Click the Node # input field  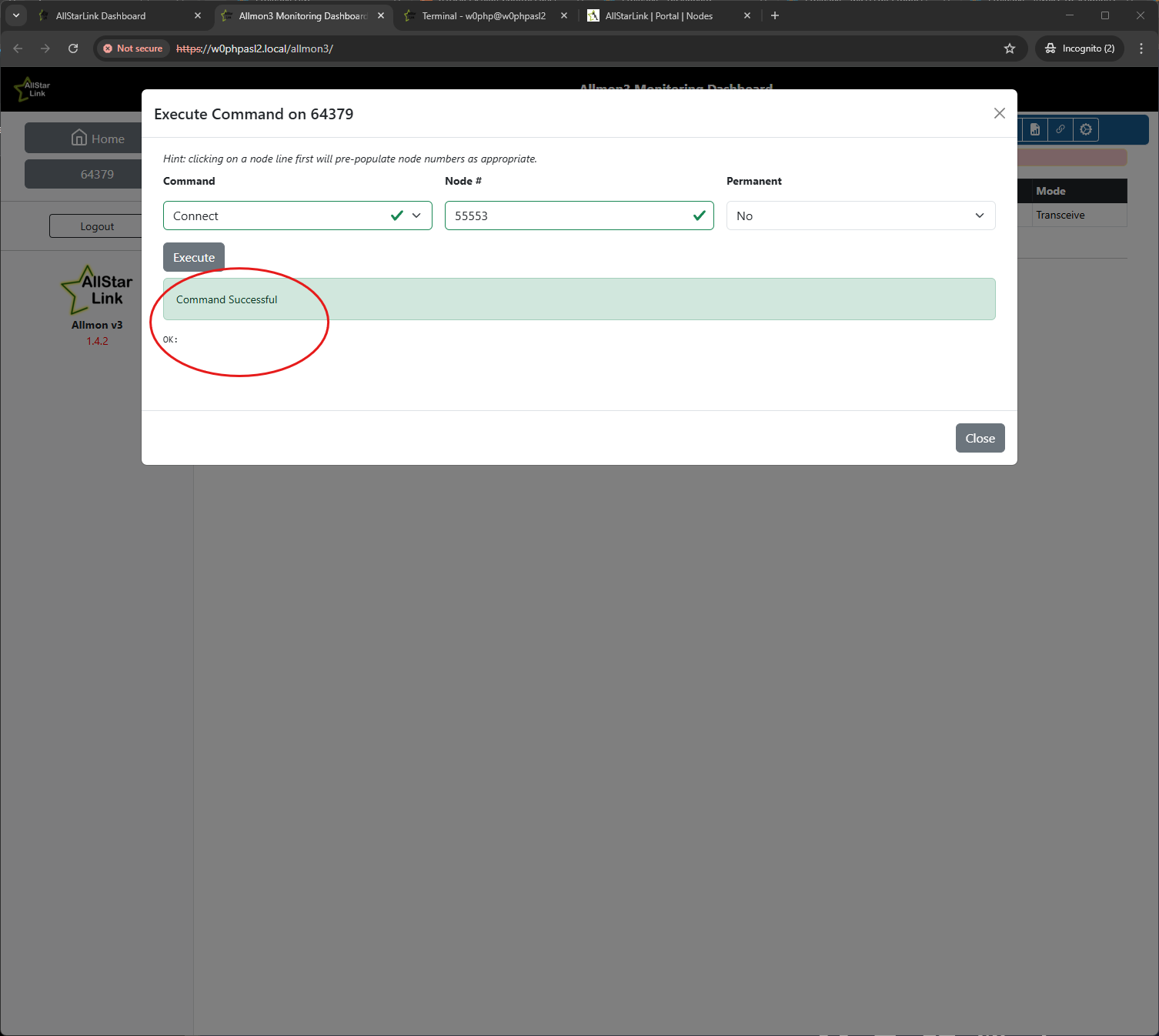[569, 216]
